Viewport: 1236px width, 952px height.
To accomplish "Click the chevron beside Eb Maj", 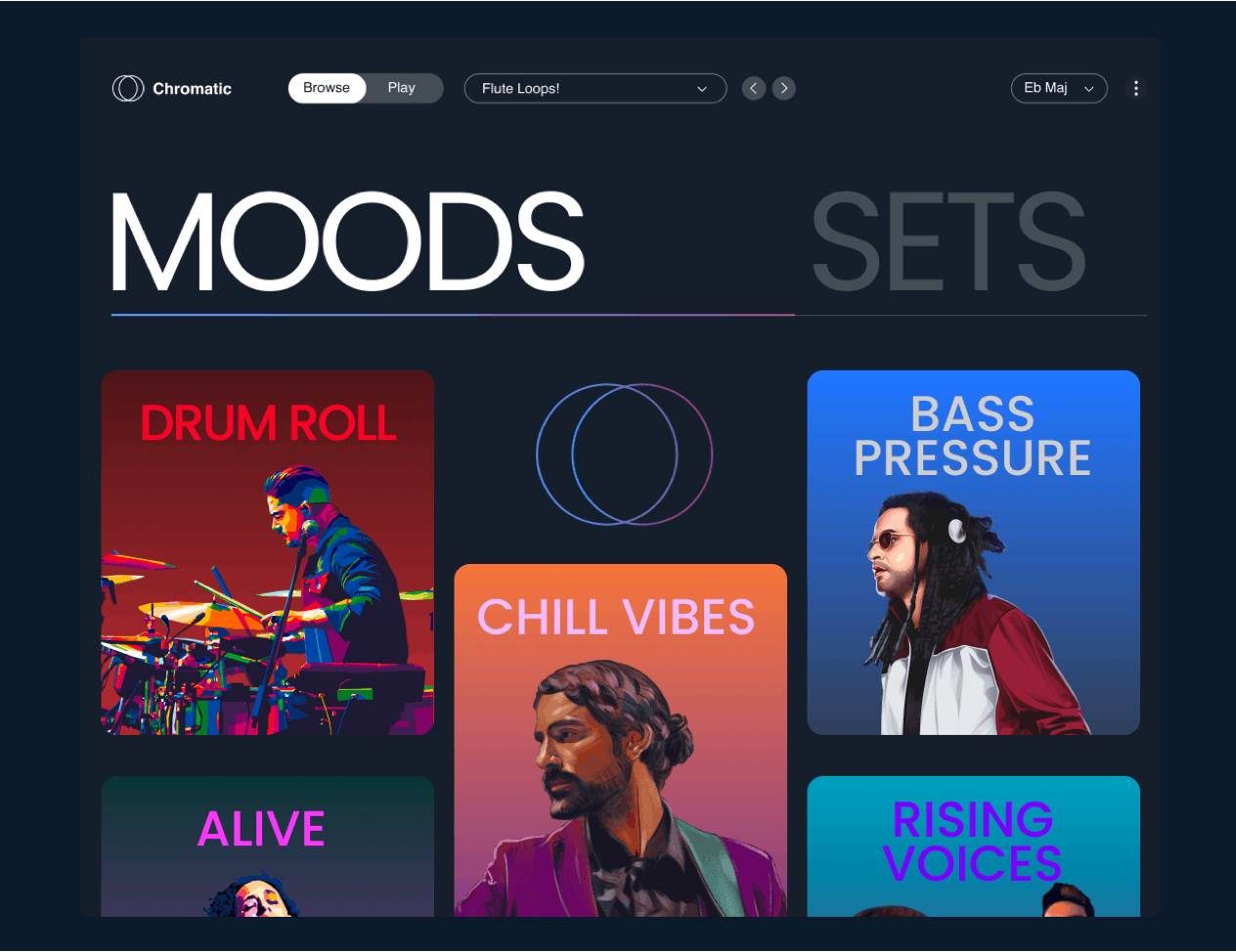I will (1088, 89).
